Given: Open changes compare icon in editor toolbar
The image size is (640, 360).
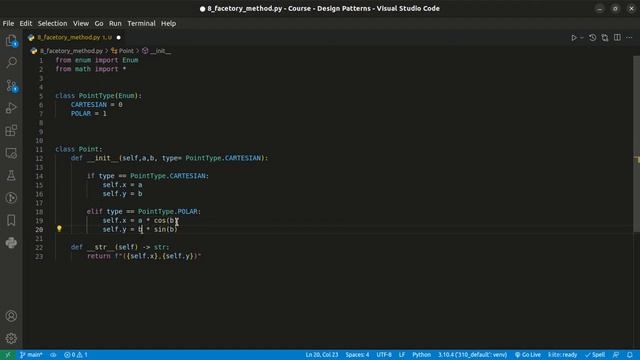Looking at the screenshot, I should [x=605, y=38].
